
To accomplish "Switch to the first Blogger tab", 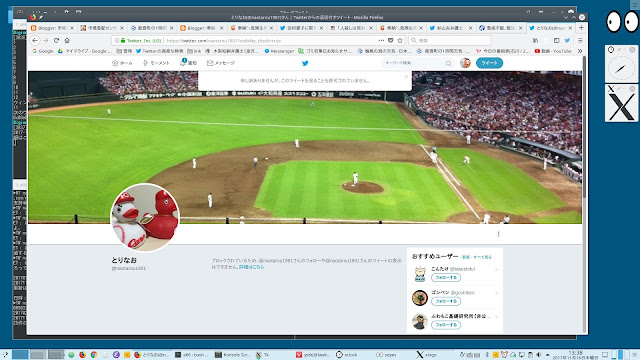I will point(52,28).
